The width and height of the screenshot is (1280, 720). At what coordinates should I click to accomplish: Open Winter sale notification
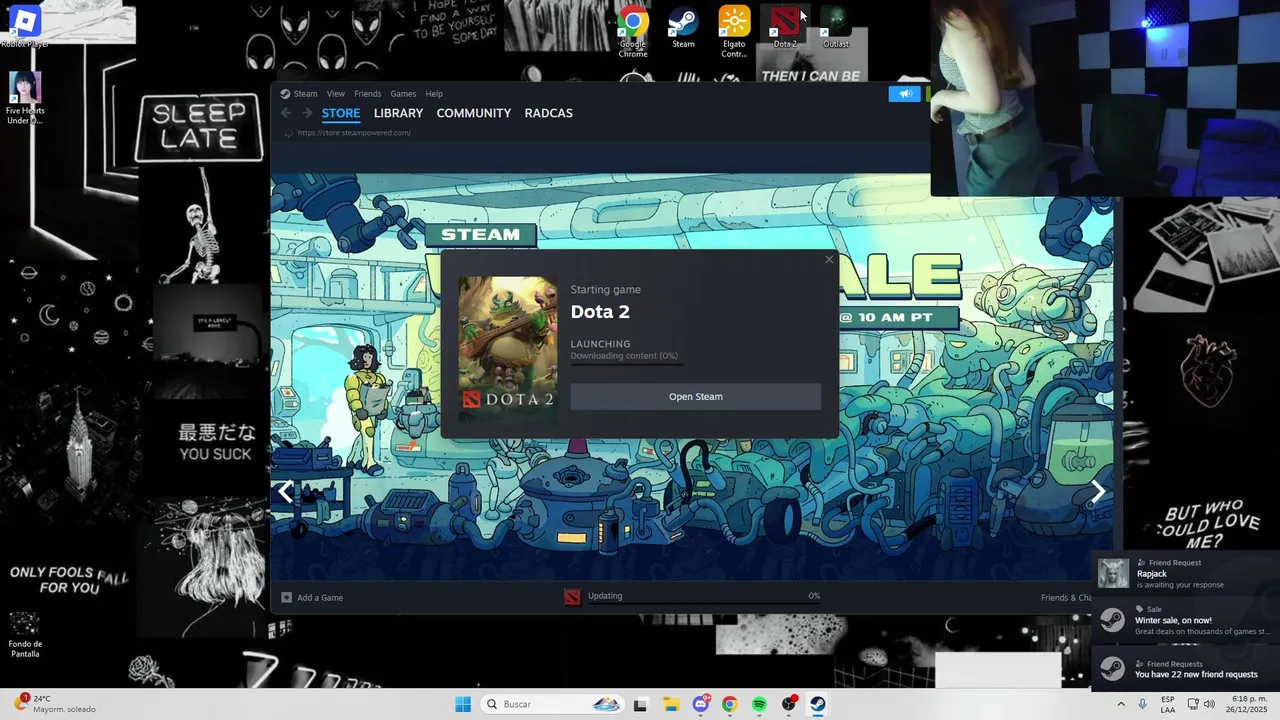pos(1185,621)
